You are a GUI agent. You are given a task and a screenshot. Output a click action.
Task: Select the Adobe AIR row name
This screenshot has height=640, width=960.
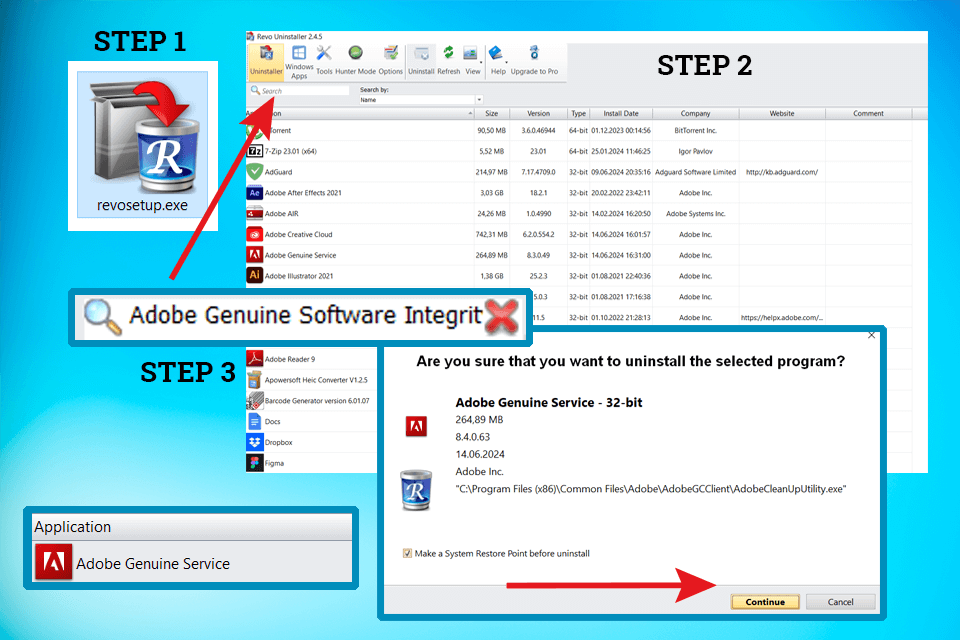tap(282, 214)
